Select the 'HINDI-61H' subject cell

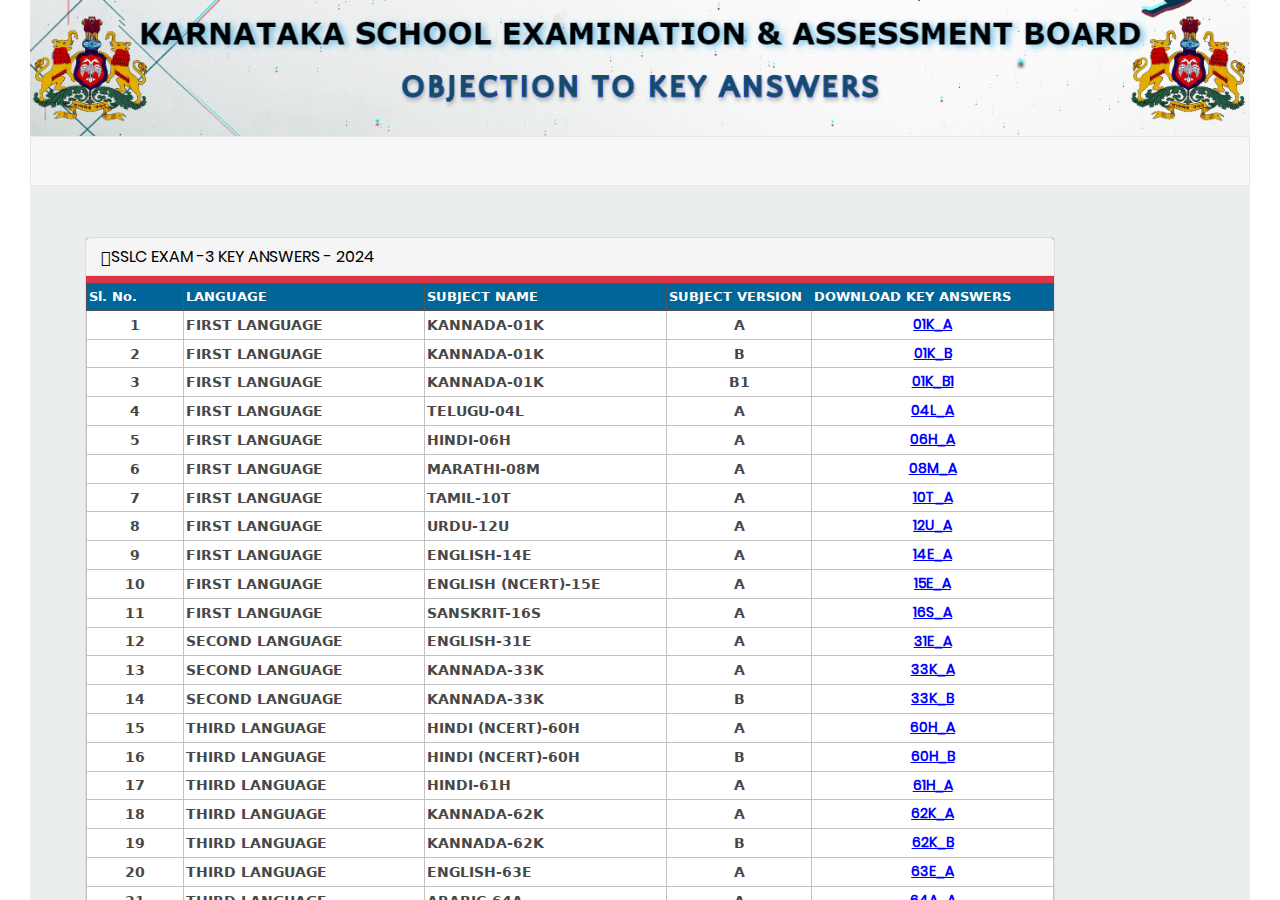point(545,786)
